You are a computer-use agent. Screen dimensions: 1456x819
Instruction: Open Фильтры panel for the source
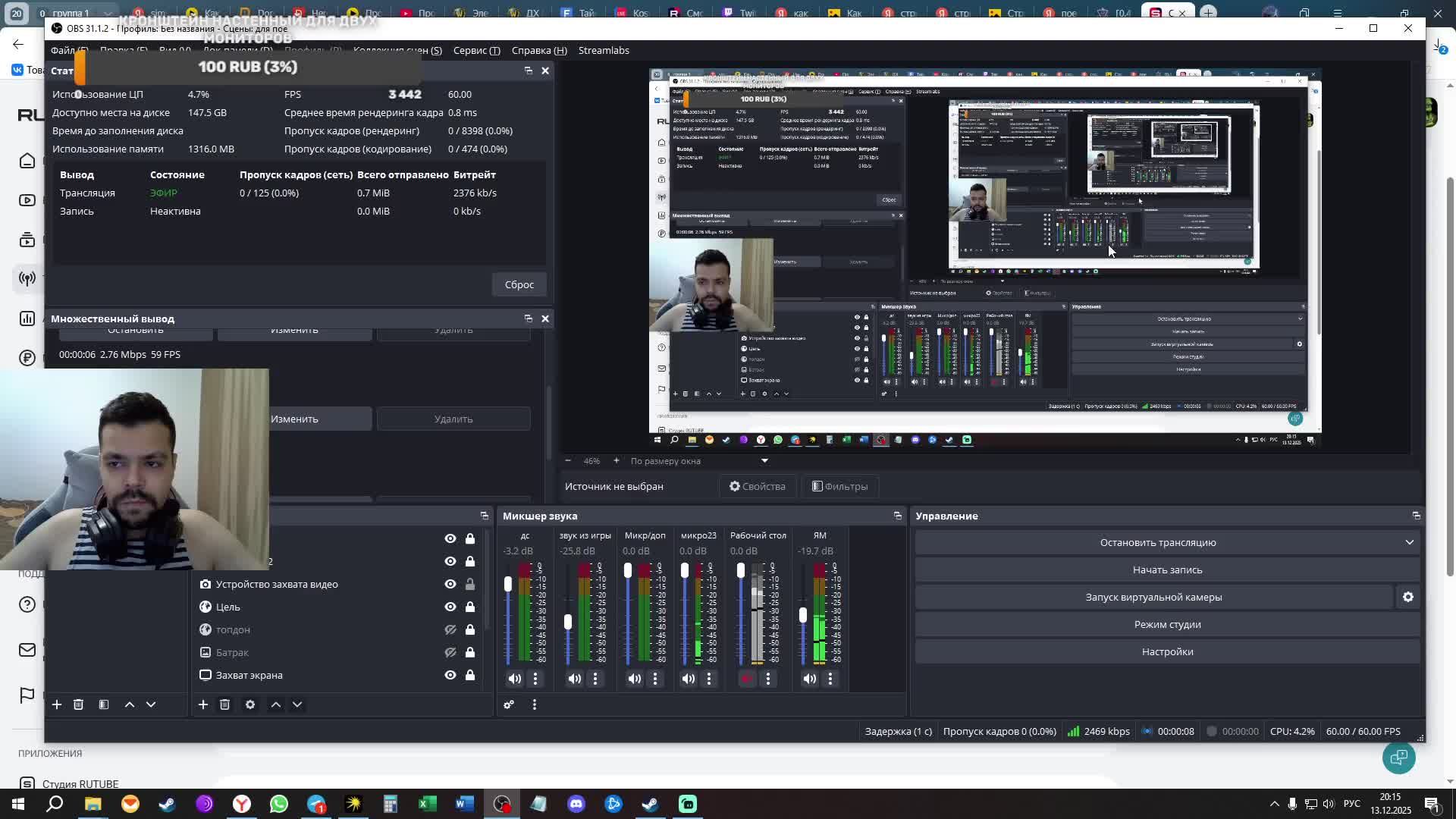(839, 486)
